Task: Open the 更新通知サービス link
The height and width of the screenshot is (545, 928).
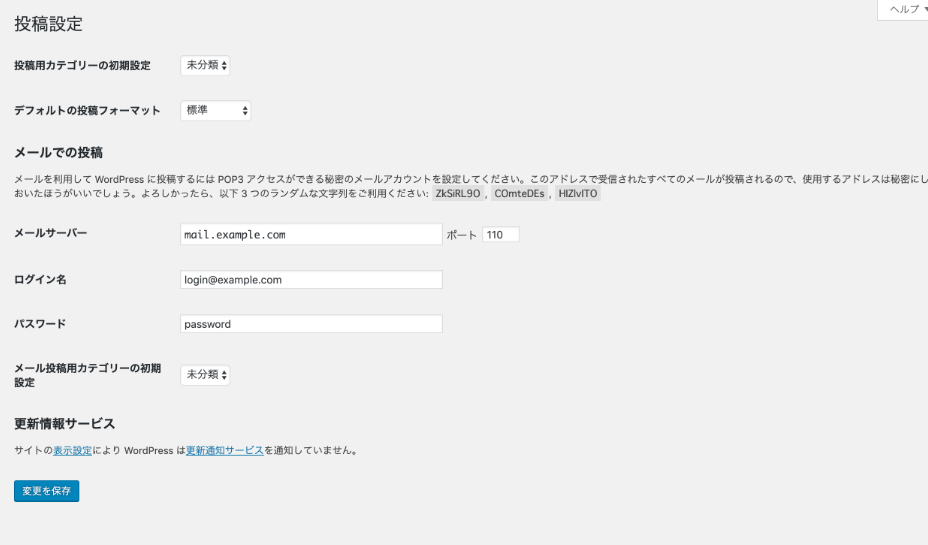Action: click(225, 451)
